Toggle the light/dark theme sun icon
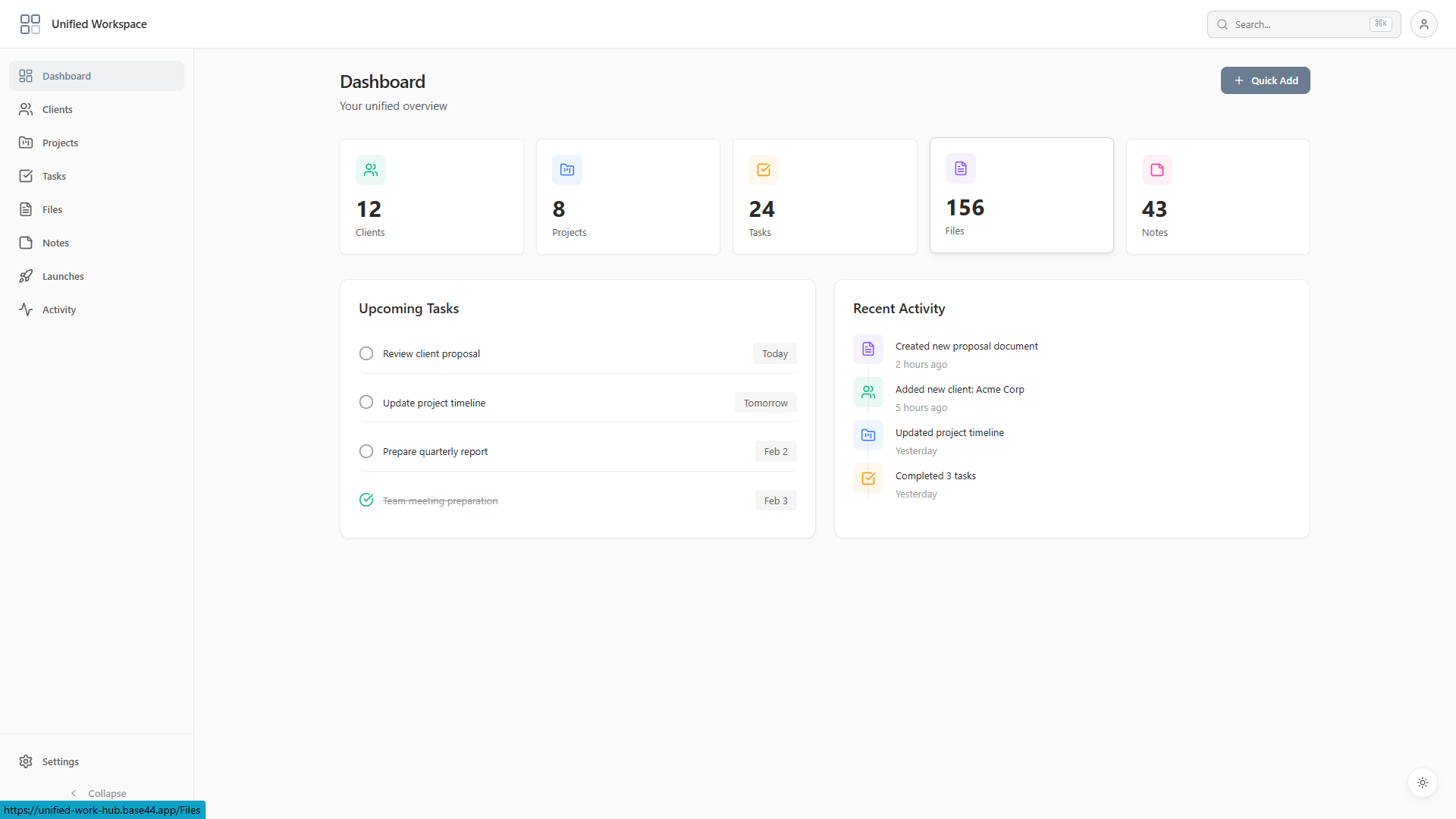The width and height of the screenshot is (1456, 819). click(x=1423, y=783)
